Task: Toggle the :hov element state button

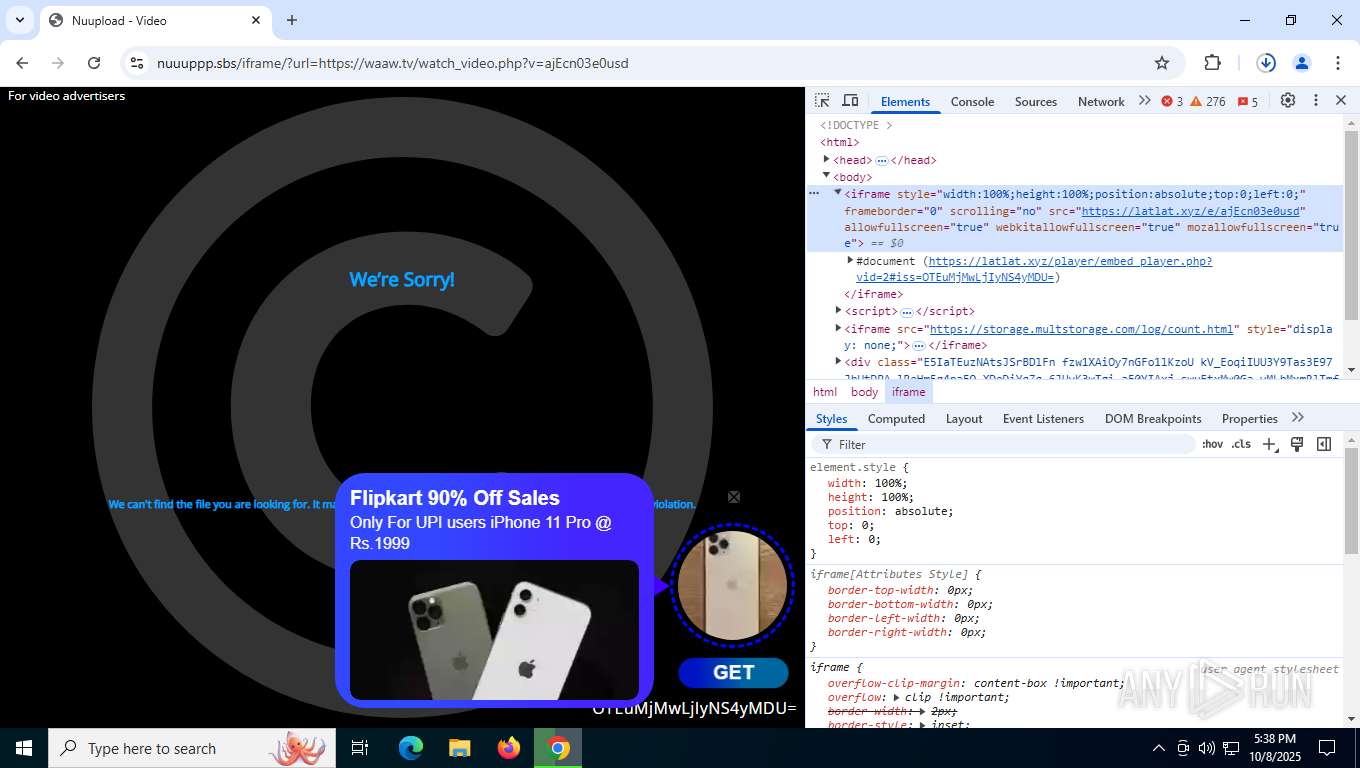Action: [1212, 444]
